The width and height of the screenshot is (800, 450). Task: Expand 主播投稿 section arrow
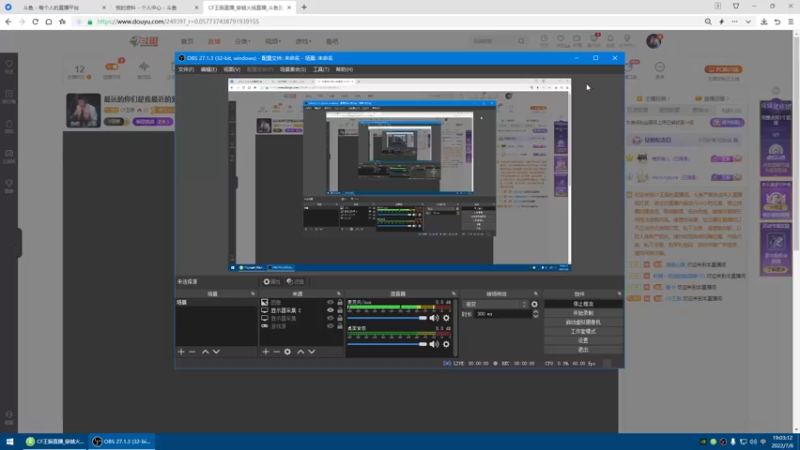click(668, 98)
